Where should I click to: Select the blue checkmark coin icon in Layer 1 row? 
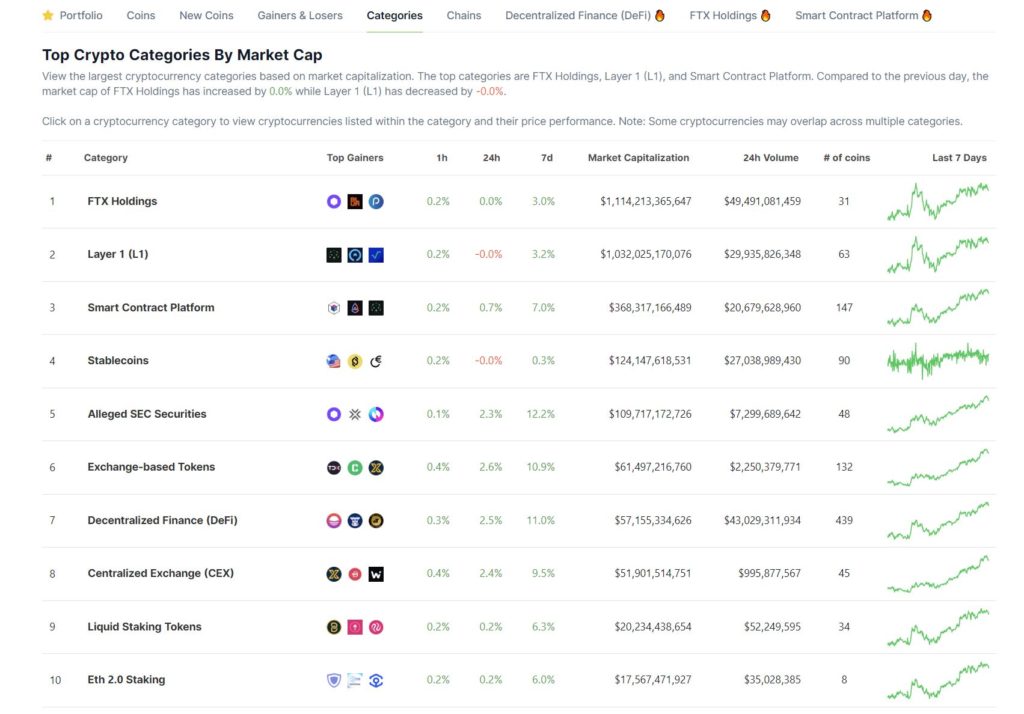(x=376, y=255)
